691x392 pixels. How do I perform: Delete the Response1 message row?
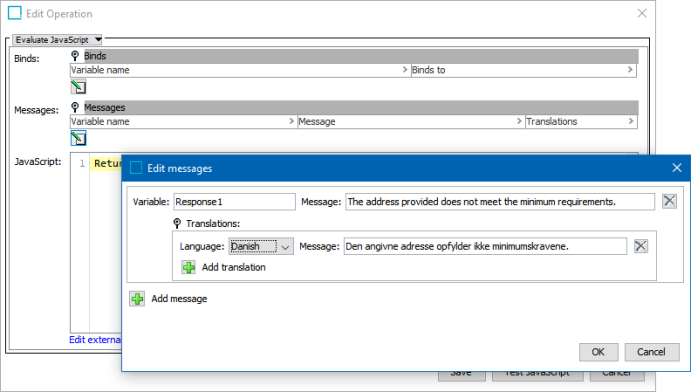coord(669,201)
